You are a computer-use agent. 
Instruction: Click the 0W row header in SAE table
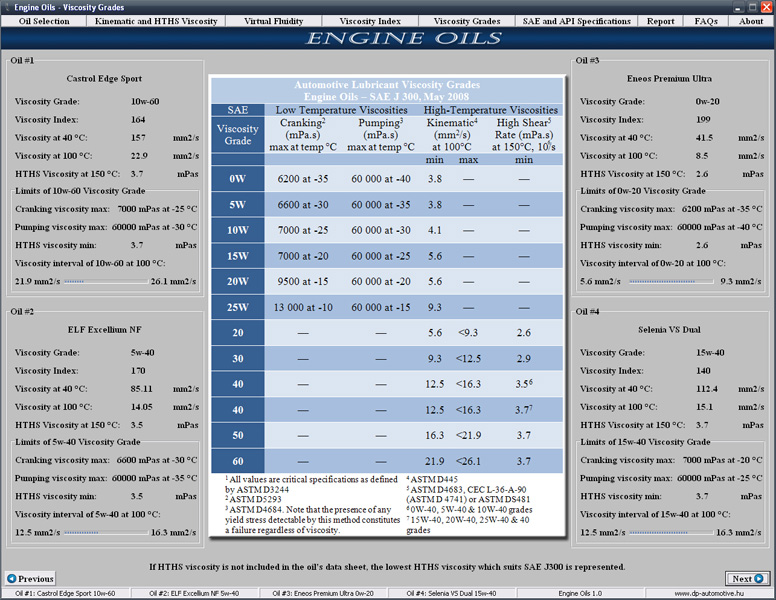point(238,179)
